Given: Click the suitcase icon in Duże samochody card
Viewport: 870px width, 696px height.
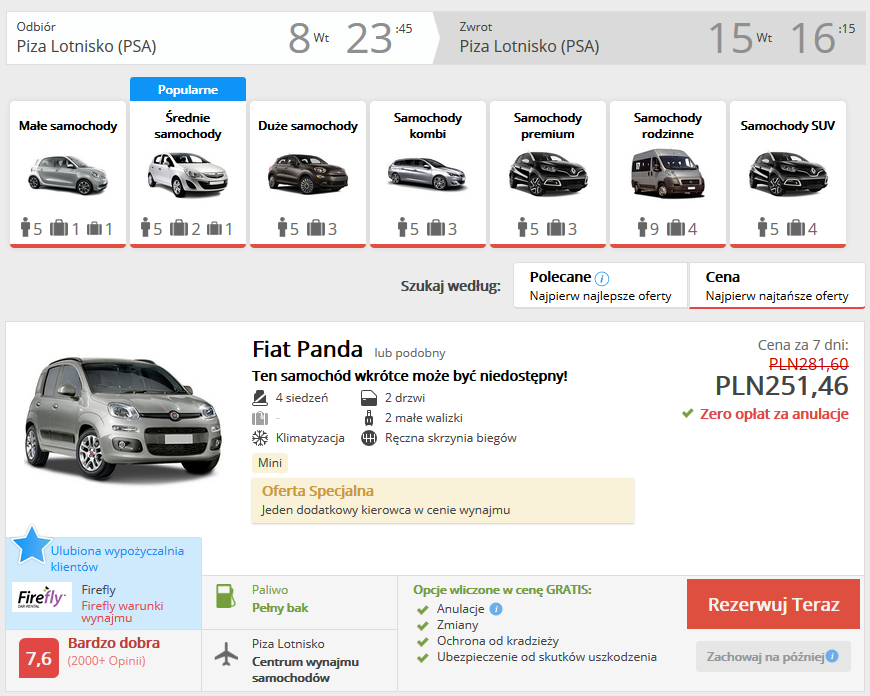Looking at the screenshot, I should [x=316, y=228].
